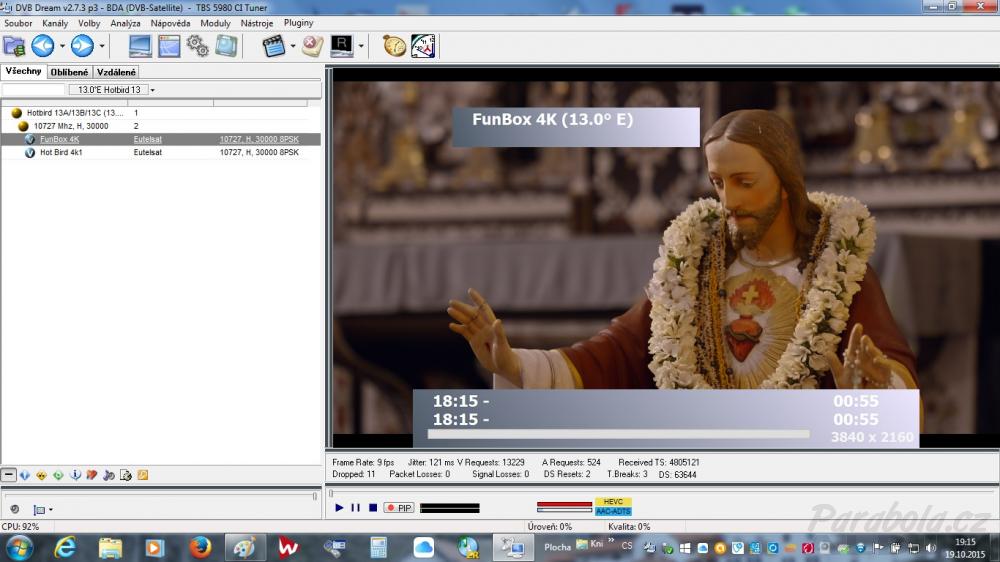1000x562 pixels.
Task: Switch to the Všechny tab
Action: pos(24,71)
